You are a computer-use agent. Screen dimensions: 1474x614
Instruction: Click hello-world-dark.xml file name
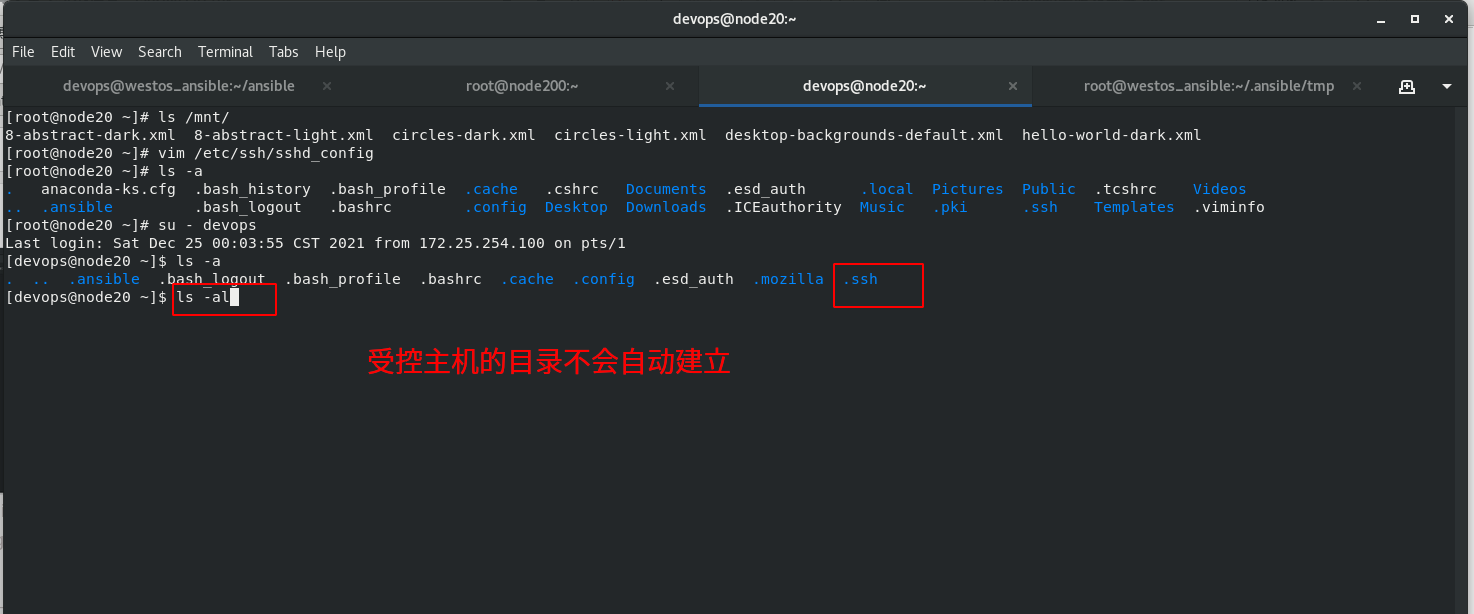pyautogui.click(x=1112, y=135)
